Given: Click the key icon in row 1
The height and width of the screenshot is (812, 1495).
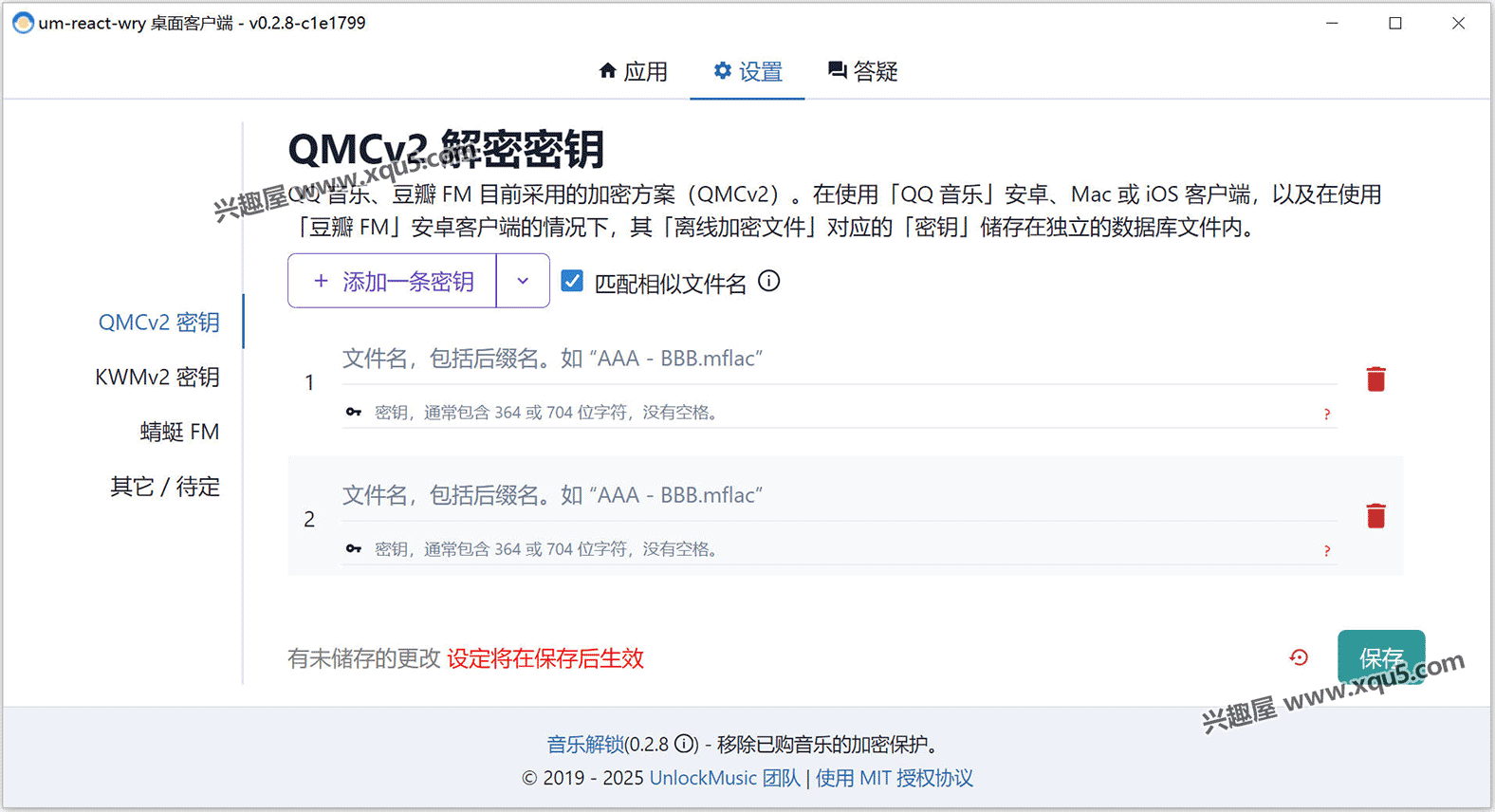Looking at the screenshot, I should 354,413.
